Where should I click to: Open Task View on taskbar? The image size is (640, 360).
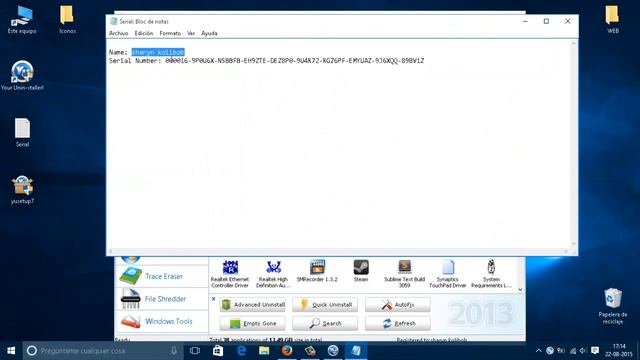[x=195, y=351]
